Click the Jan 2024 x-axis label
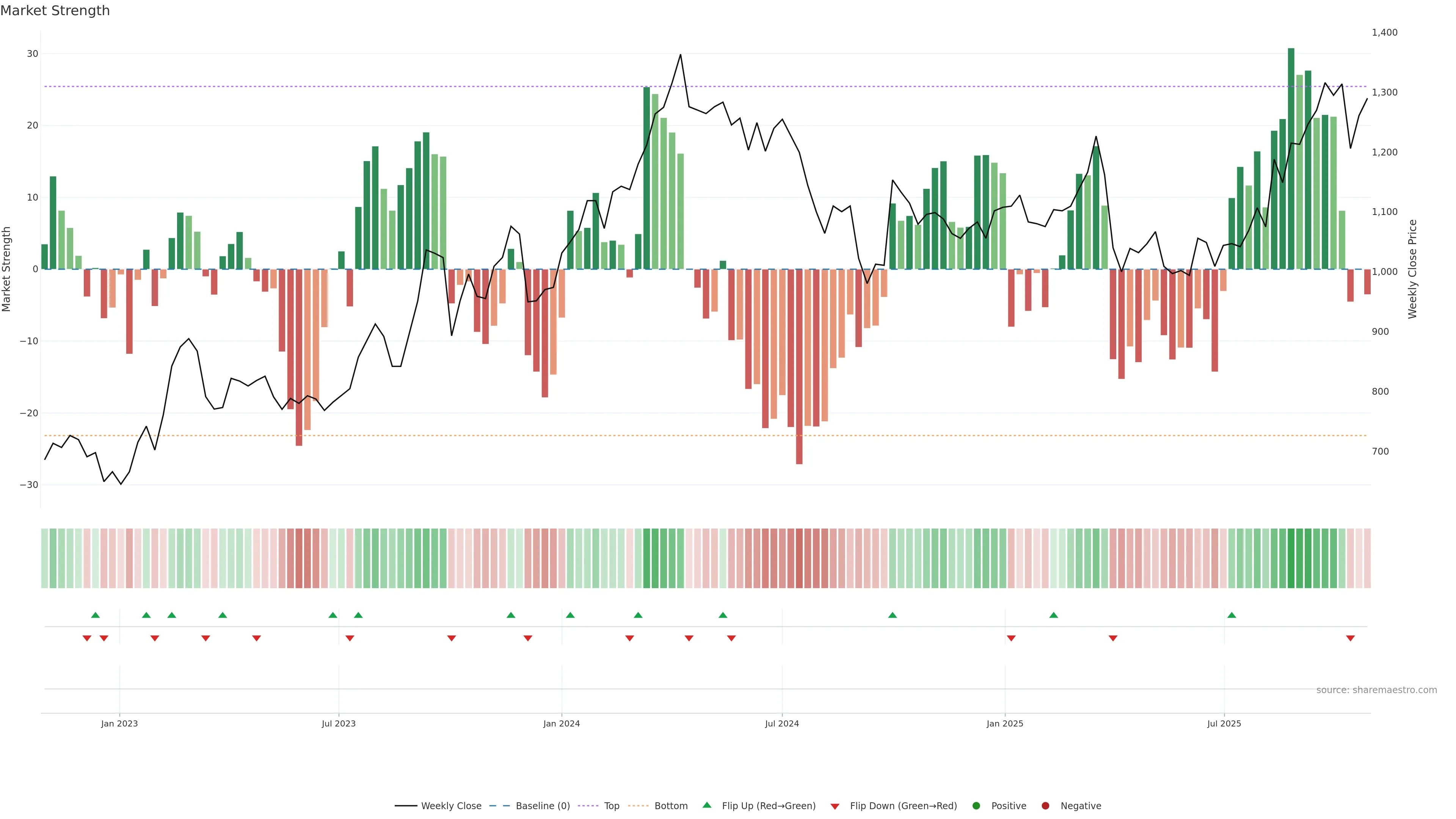Viewport: 1456px width, 819px height. point(561,723)
